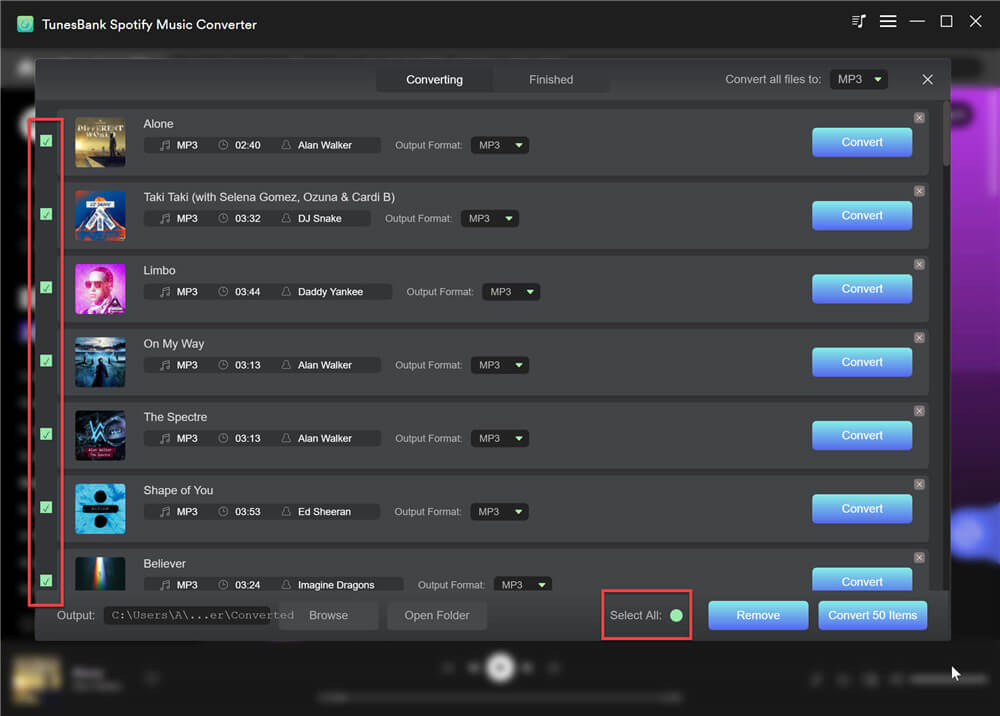Screen dimensions: 1000x716
Task: Convert the On My Way track
Action: 862,362
